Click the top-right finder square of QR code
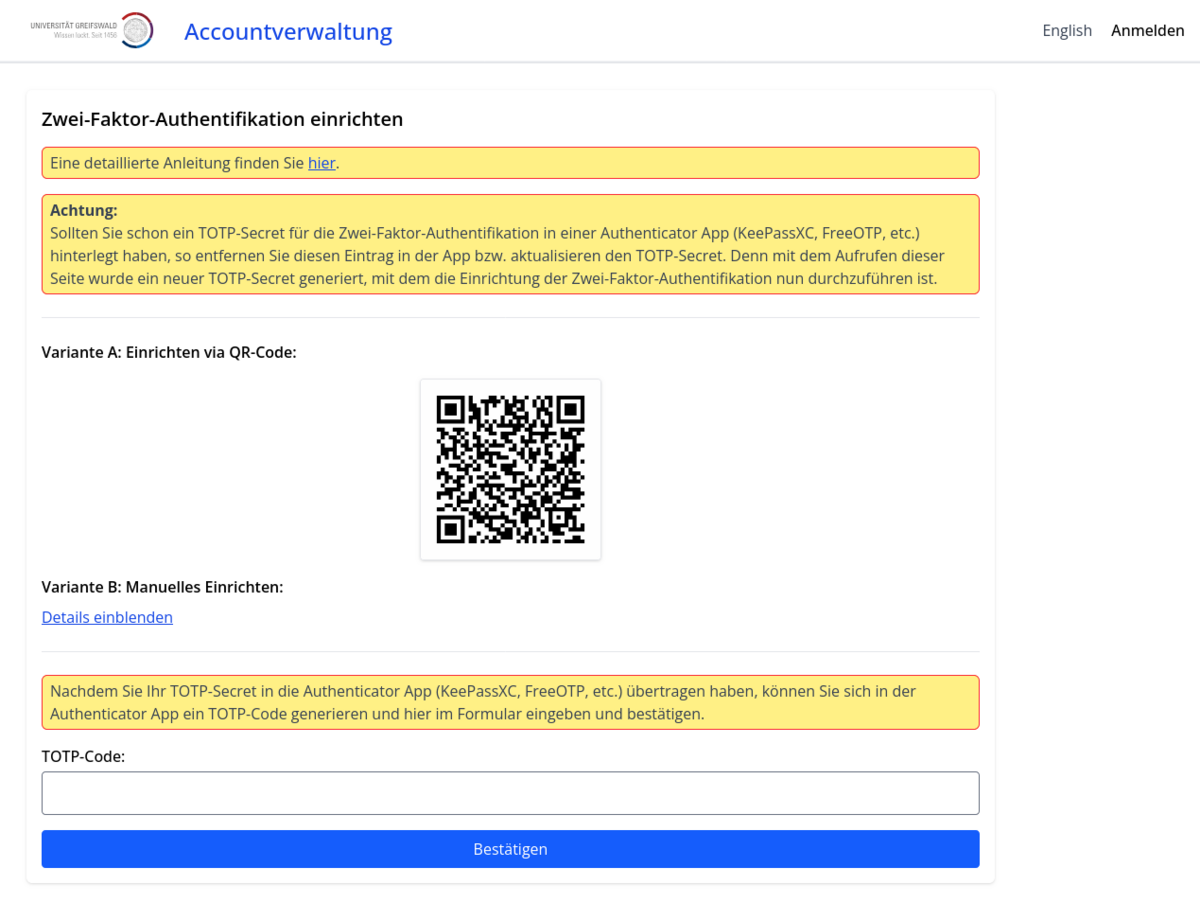The width and height of the screenshot is (1200, 903). pos(571,409)
